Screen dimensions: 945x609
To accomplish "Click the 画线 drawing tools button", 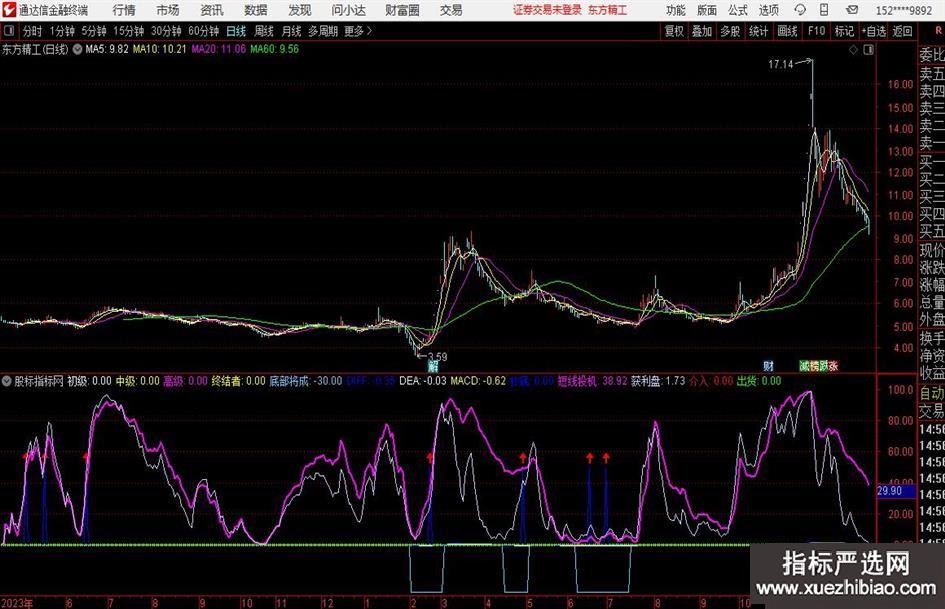I will coord(787,31).
